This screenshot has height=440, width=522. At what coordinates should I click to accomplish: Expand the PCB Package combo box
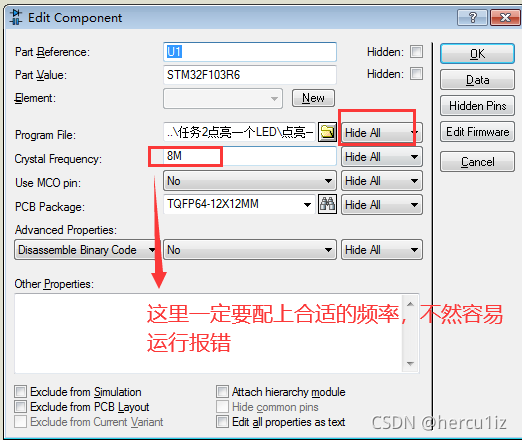click(239, 204)
